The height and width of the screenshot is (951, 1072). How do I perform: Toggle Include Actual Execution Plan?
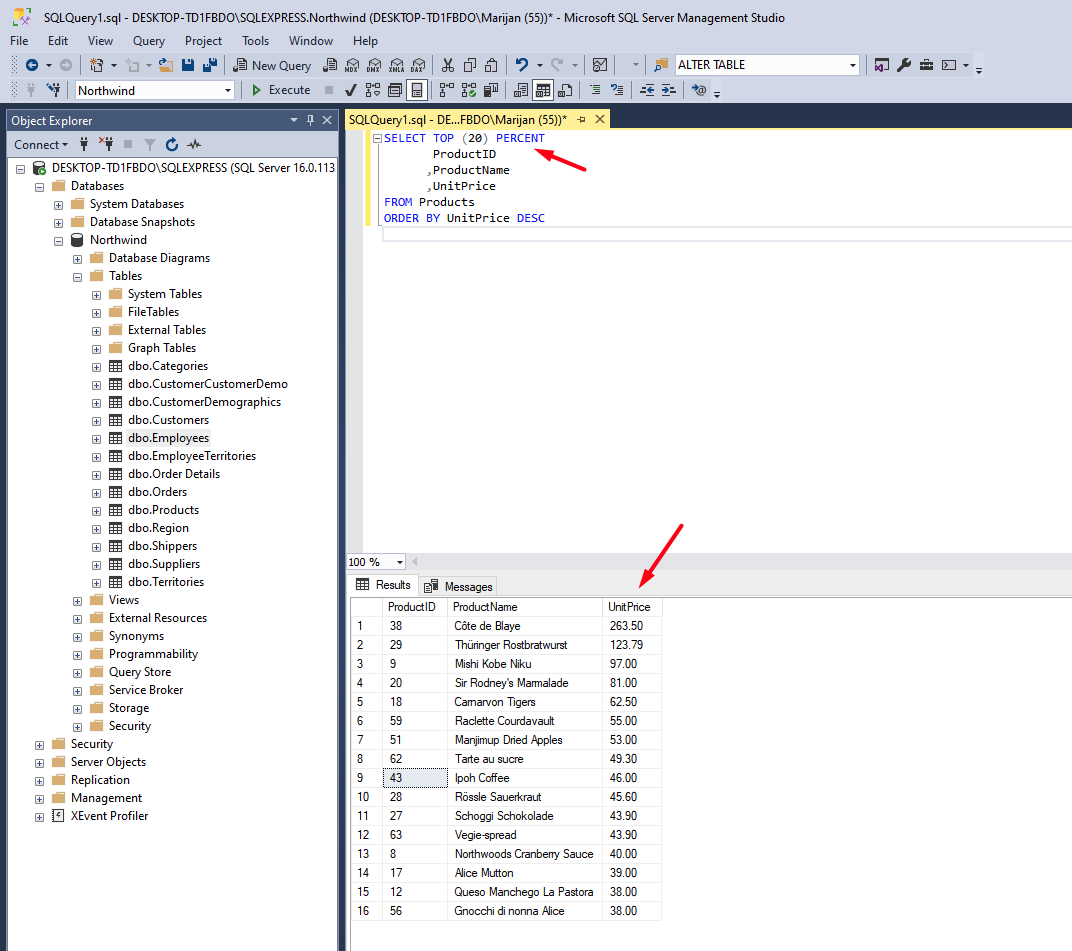(446, 90)
